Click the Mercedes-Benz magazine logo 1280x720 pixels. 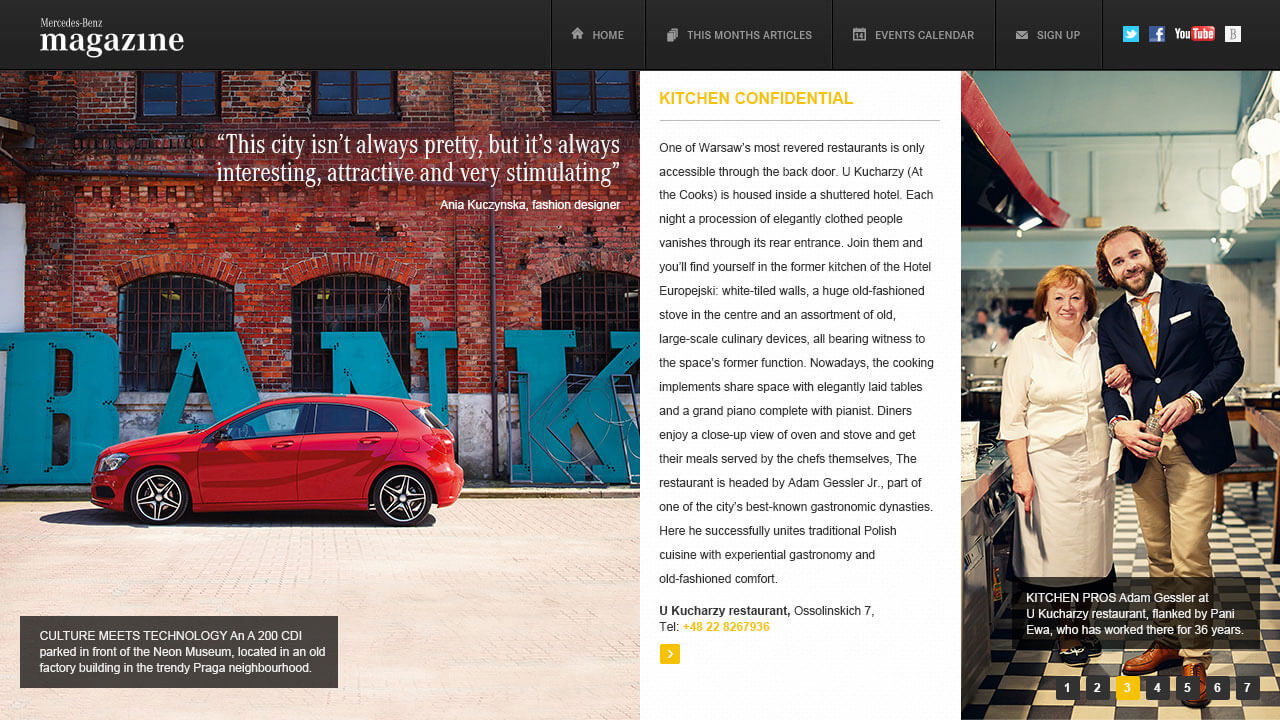tap(112, 37)
